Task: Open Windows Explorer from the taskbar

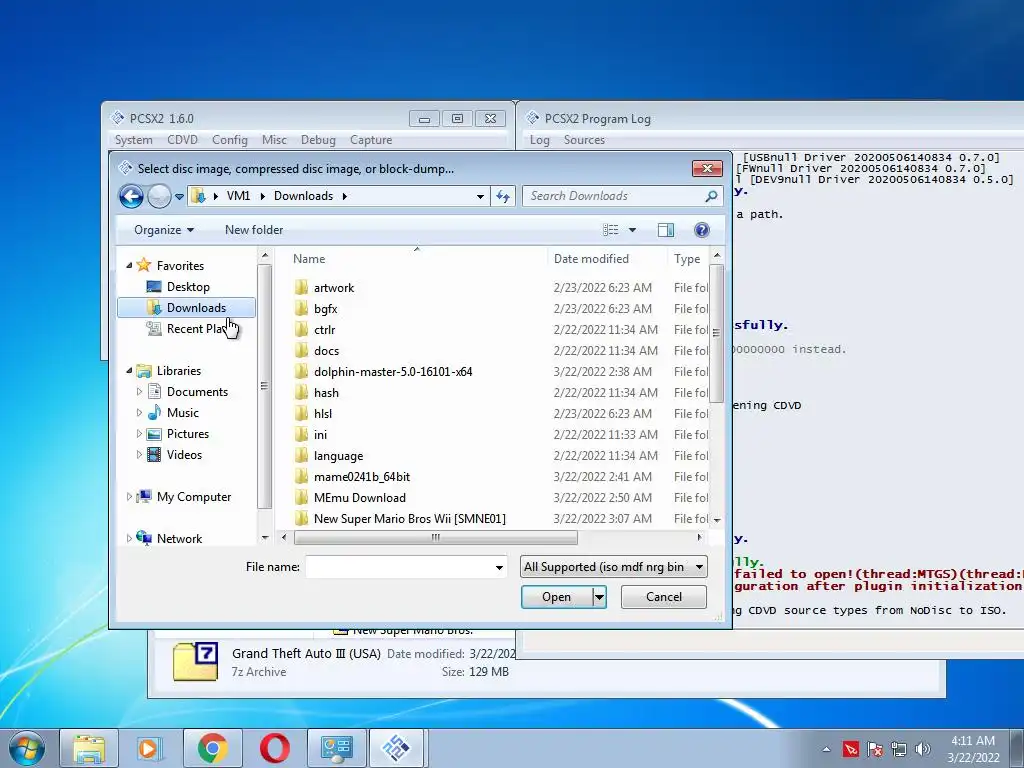Action: tap(89, 748)
